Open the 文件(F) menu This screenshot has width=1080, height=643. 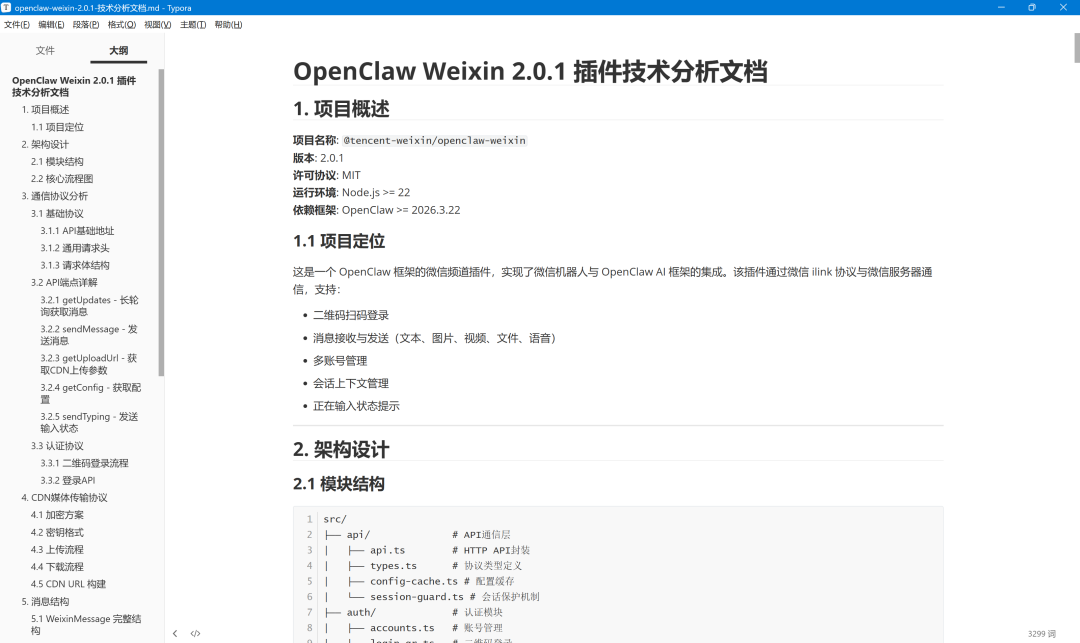[17, 24]
